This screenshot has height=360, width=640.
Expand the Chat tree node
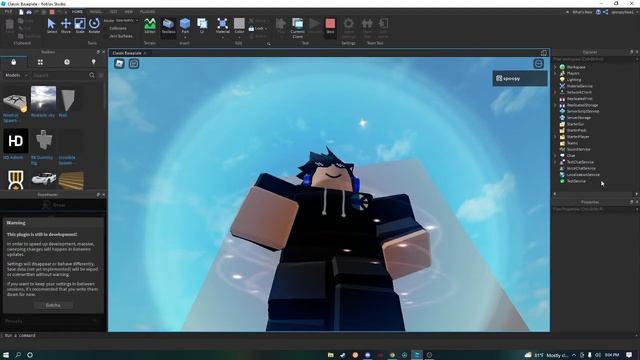tap(556, 156)
